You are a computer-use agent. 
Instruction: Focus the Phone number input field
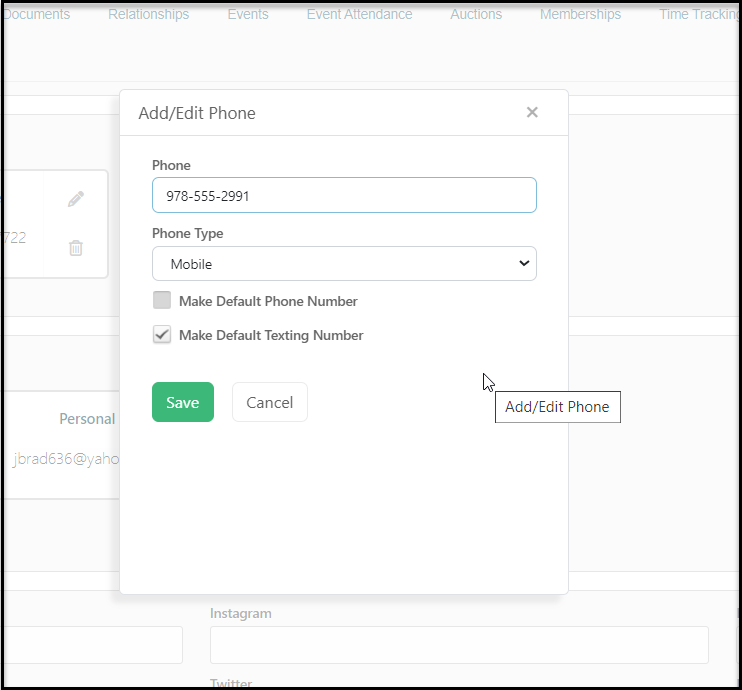coord(344,195)
